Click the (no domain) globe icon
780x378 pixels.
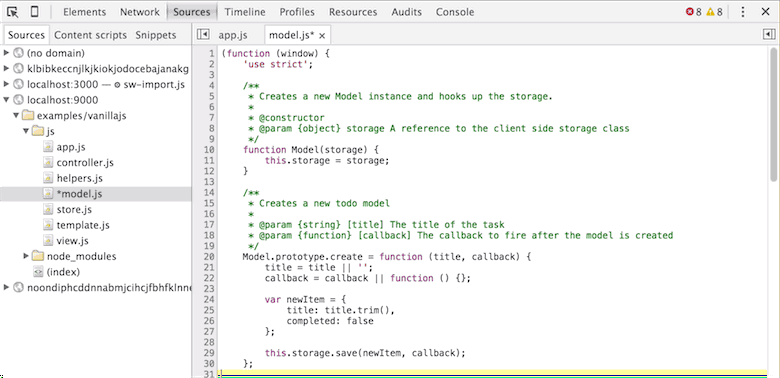[x=19, y=53]
